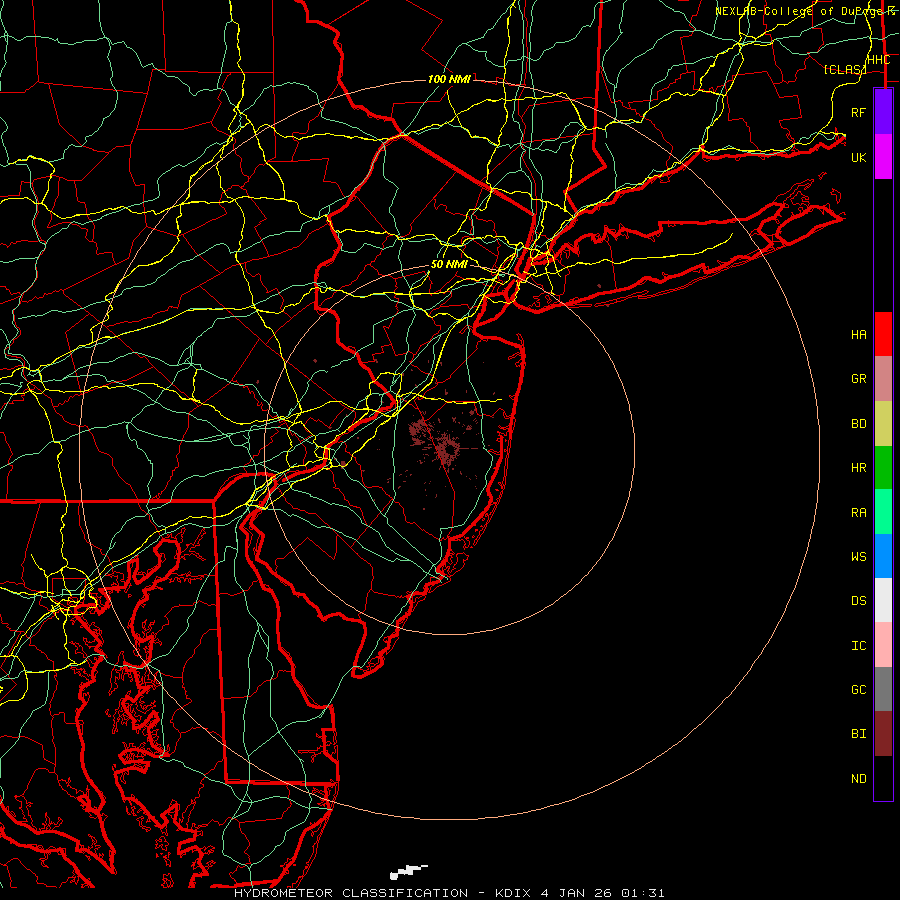The height and width of the screenshot is (900, 900).
Task: Click the HR legend label
Action: tap(859, 468)
